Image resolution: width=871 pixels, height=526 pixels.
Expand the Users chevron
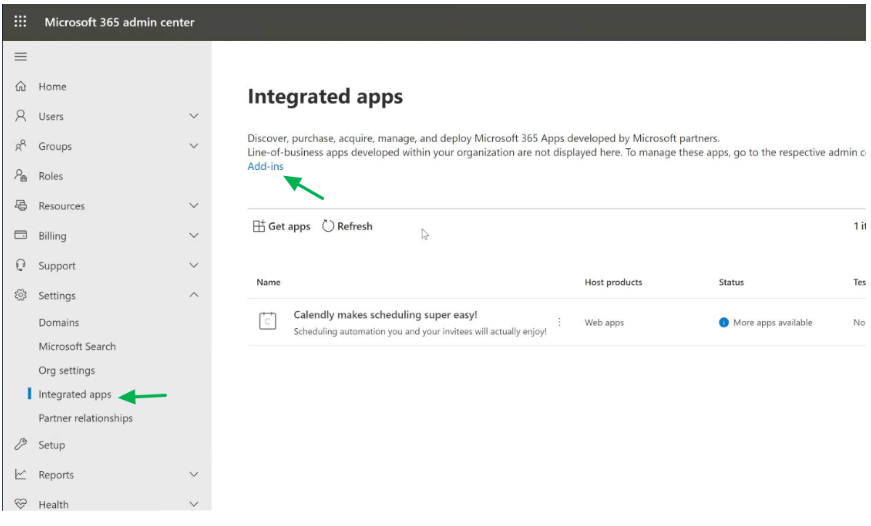point(194,116)
